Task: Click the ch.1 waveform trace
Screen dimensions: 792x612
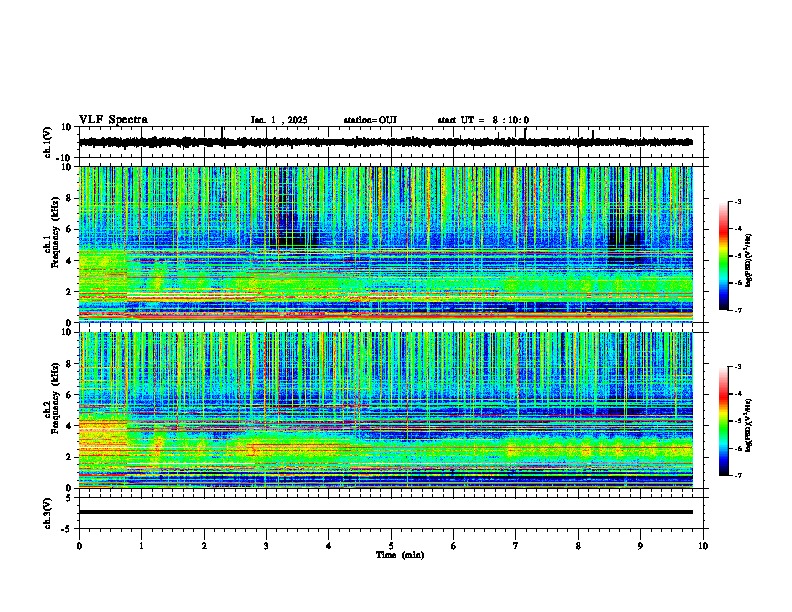Action: tap(386, 142)
